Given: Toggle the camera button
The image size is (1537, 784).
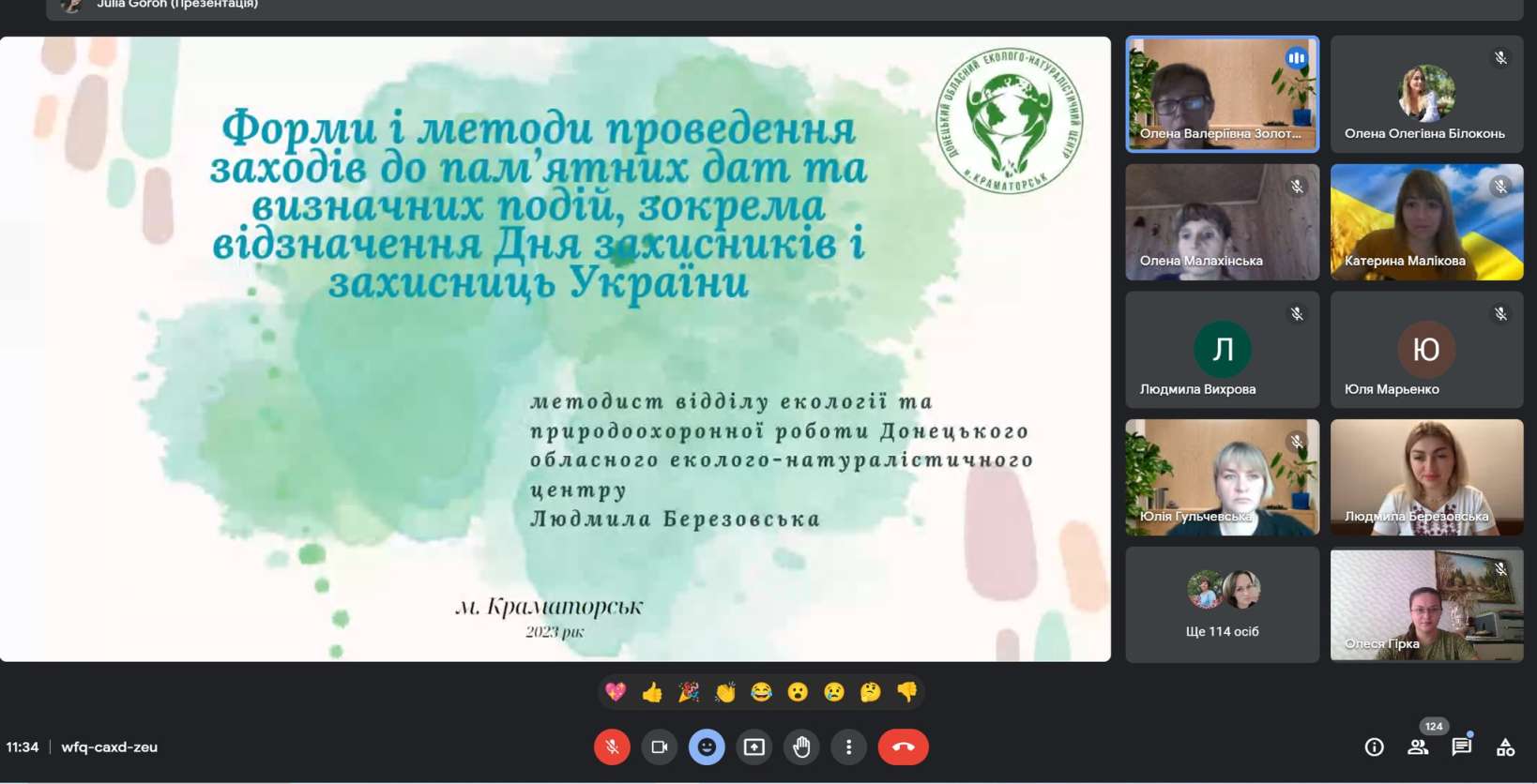Looking at the screenshot, I should (660, 747).
